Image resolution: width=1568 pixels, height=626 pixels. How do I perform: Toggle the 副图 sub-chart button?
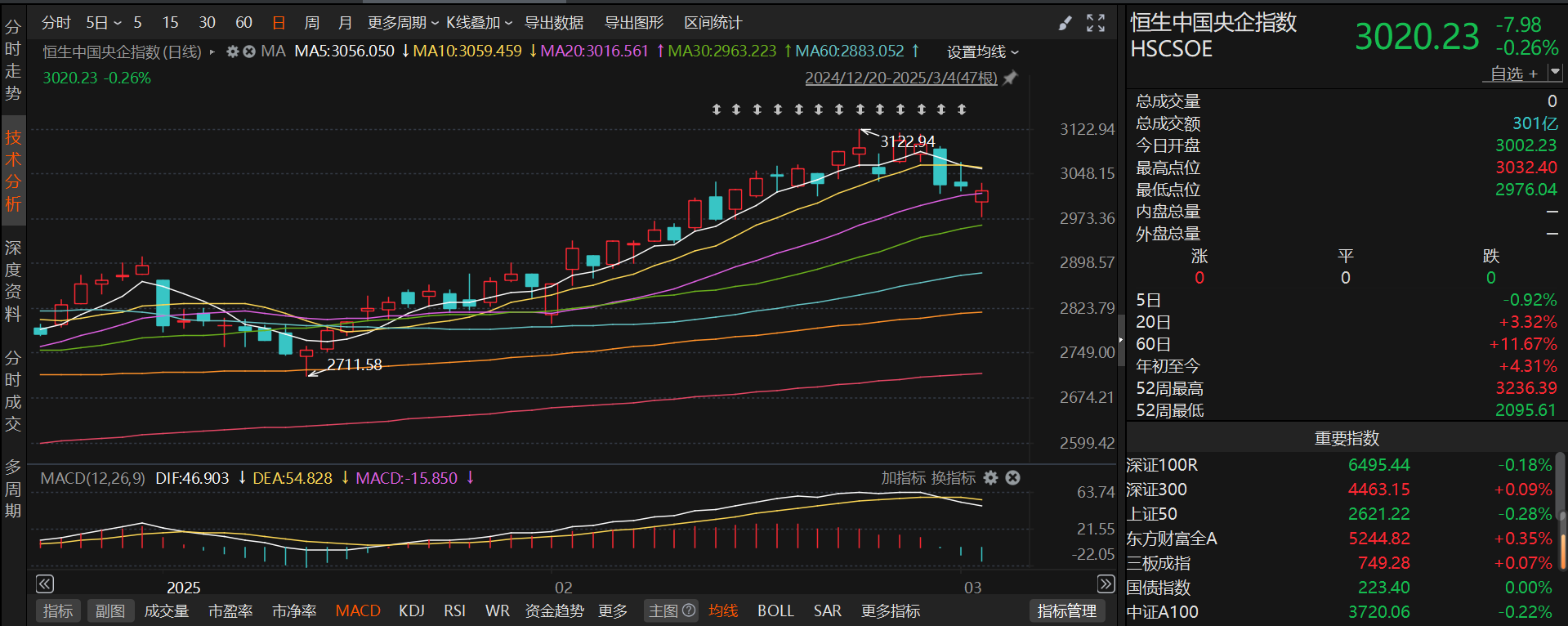point(110,610)
